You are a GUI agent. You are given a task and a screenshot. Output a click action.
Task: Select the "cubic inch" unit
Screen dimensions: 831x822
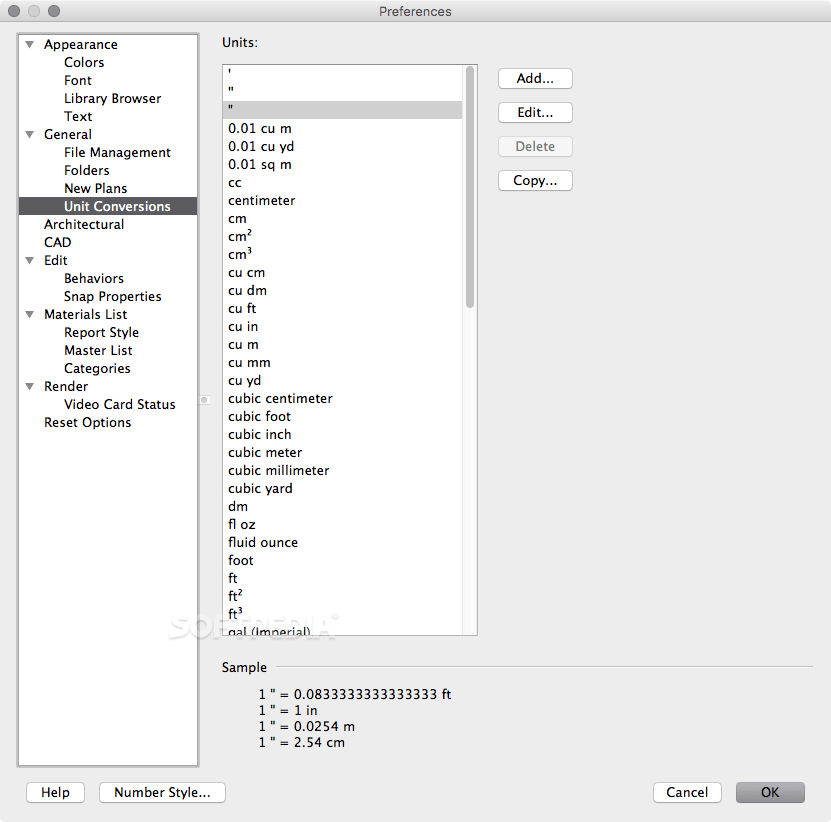[x=342, y=435]
